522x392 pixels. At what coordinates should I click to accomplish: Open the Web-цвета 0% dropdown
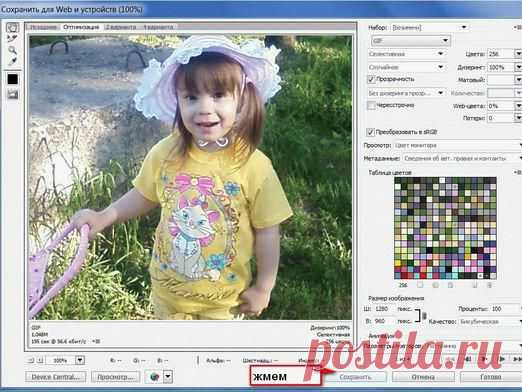(x=518, y=106)
